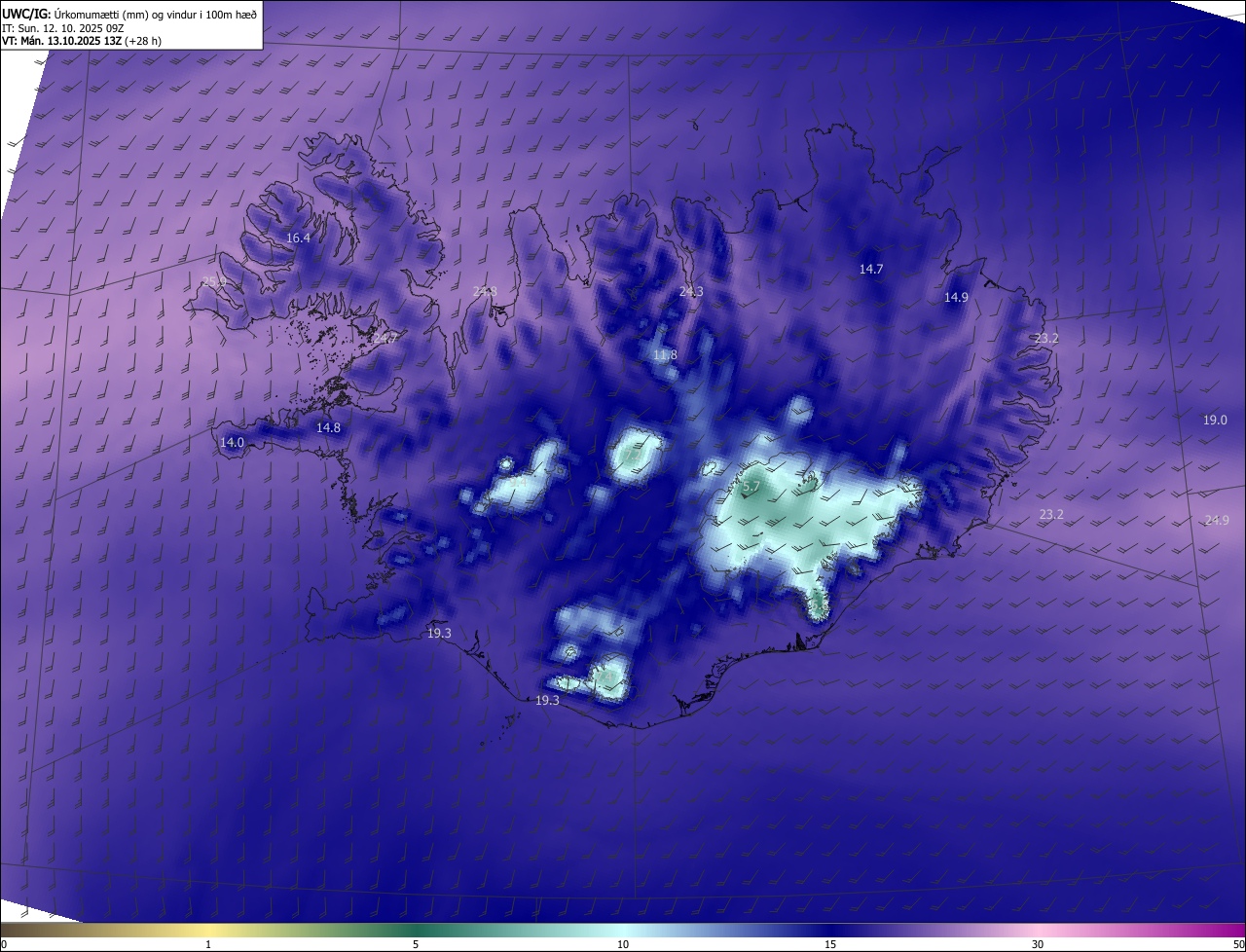The height and width of the screenshot is (952, 1246).
Task: Click the 16.4 value over the Westfjords
Action: click(298, 238)
